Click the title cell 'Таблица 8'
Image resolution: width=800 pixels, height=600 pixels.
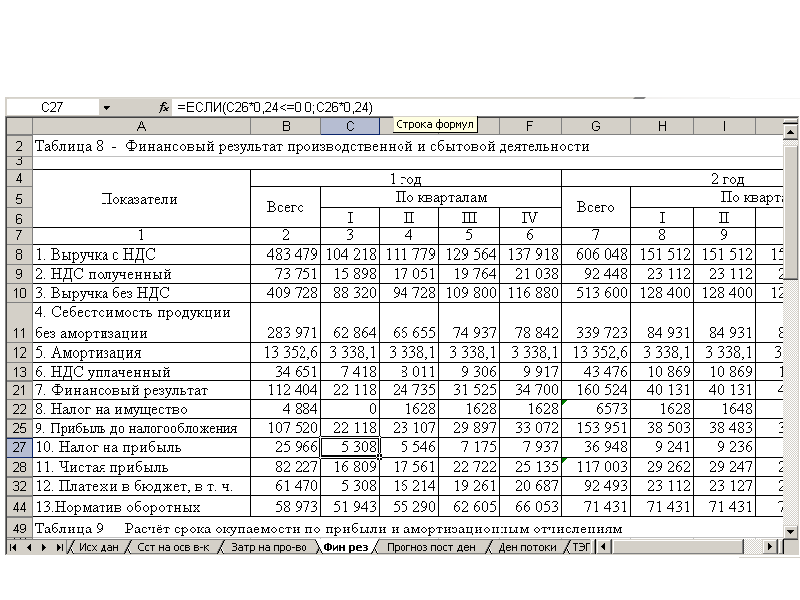point(312,146)
